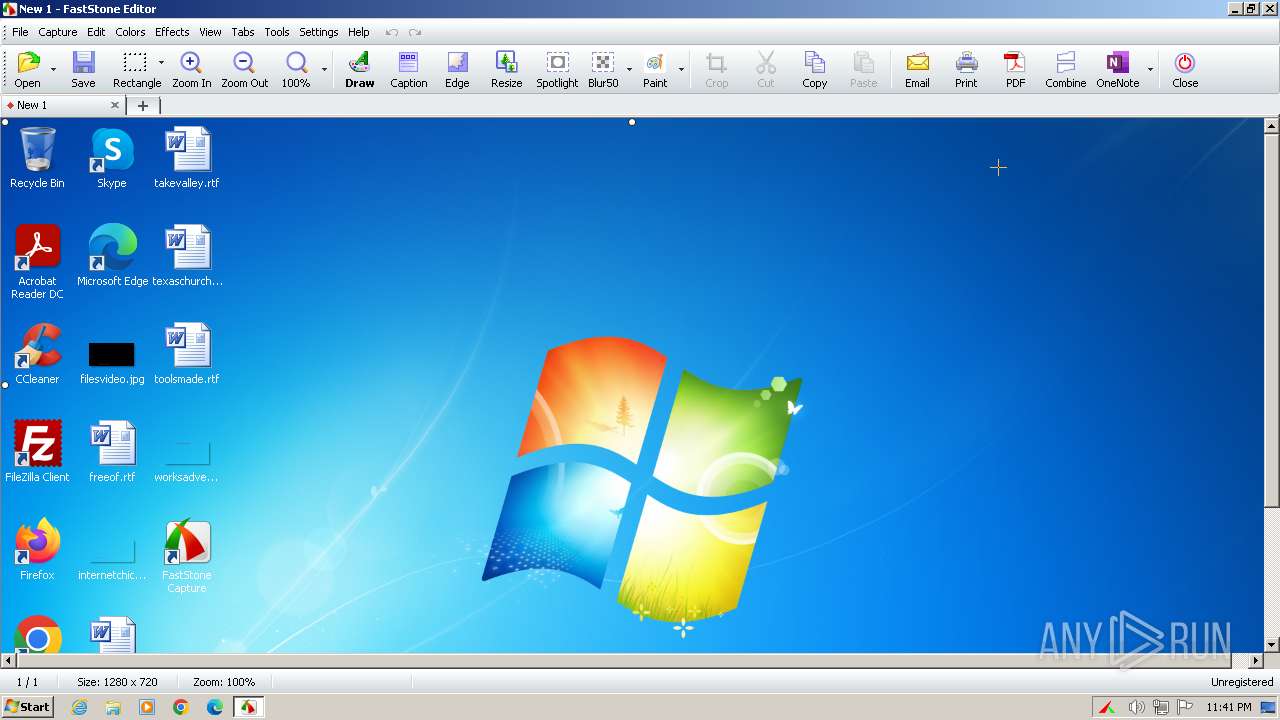Open the Help menu

pyautogui.click(x=359, y=32)
